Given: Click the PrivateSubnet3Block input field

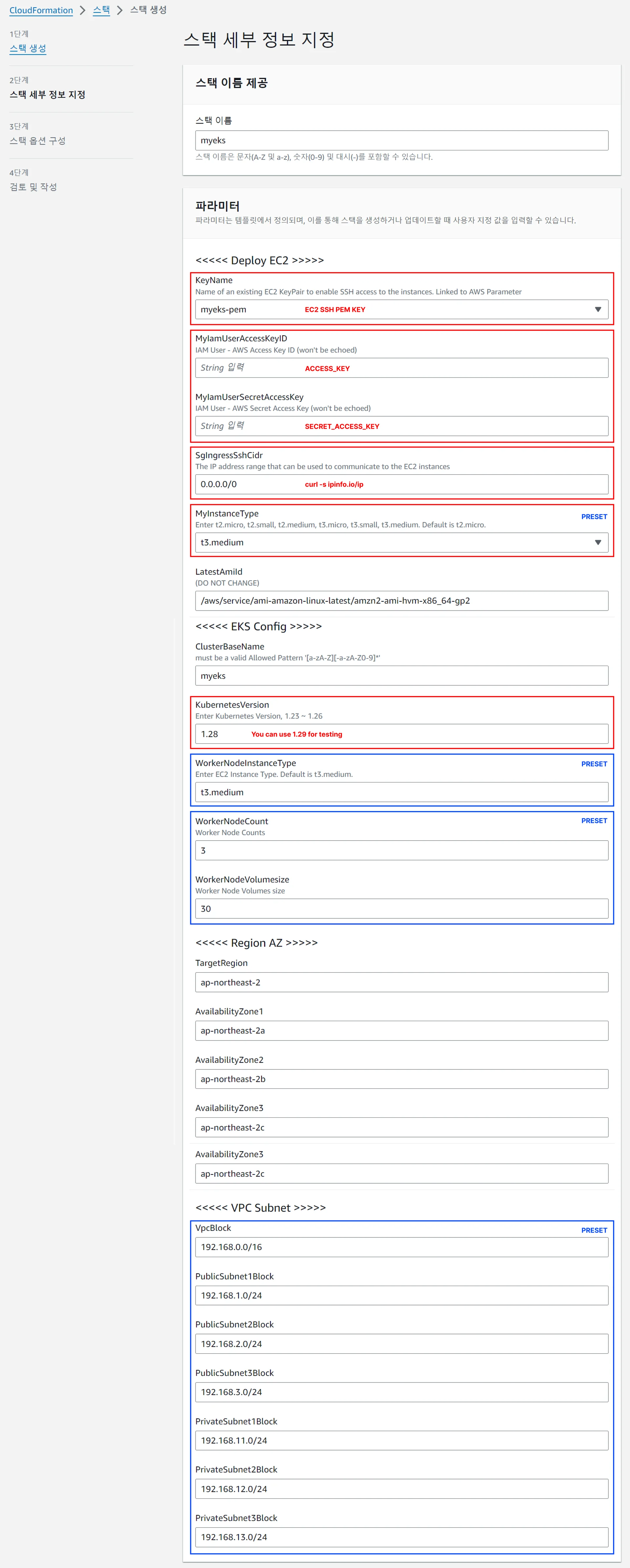Looking at the screenshot, I should coord(401,1537).
